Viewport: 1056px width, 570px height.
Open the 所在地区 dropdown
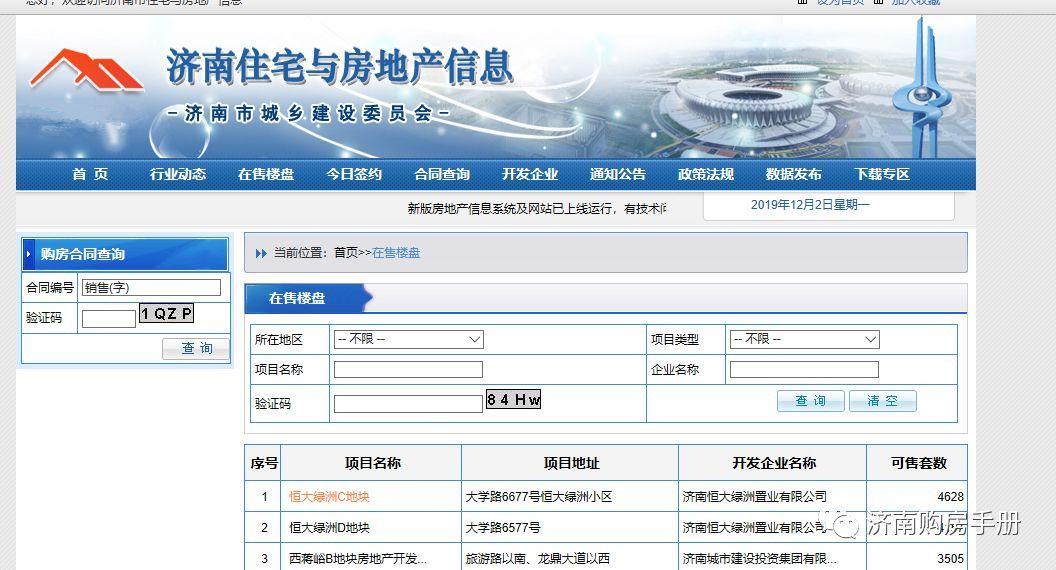coord(408,339)
